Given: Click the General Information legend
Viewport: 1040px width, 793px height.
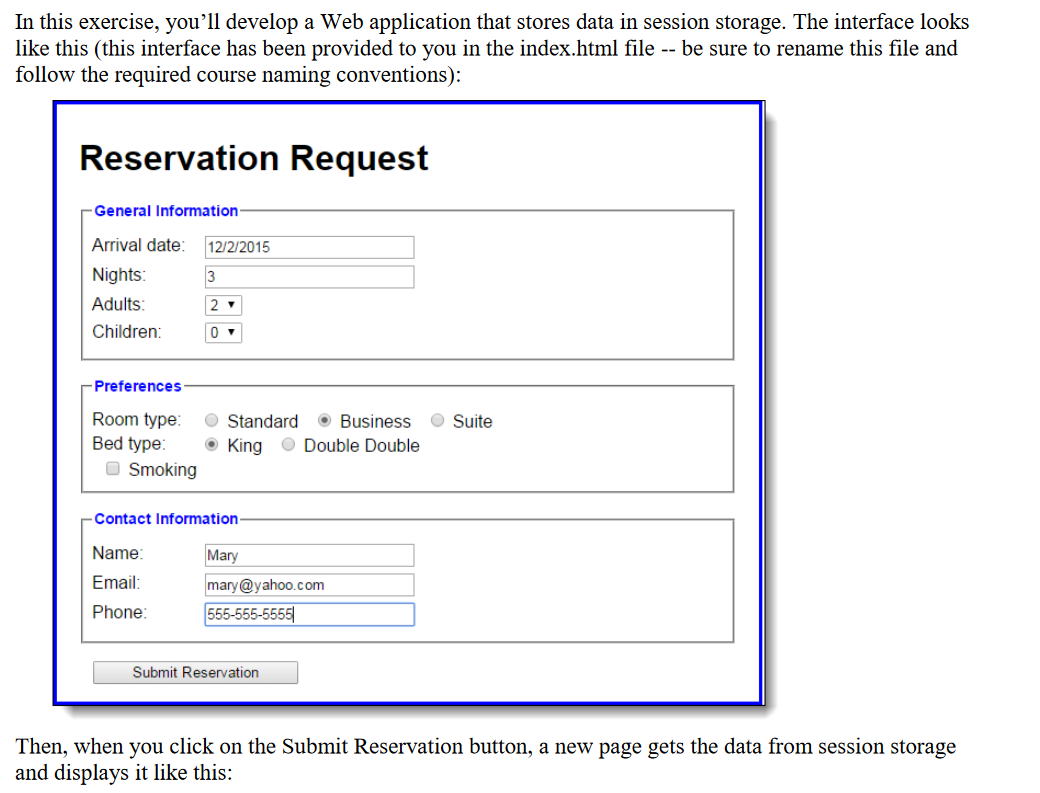Looking at the screenshot, I should (x=166, y=211).
